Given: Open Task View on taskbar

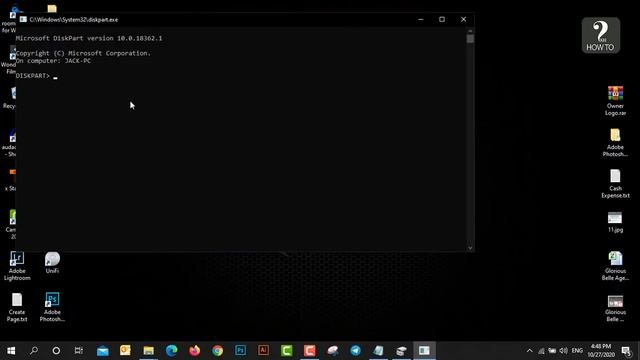Looking at the screenshot, I should point(79,351).
